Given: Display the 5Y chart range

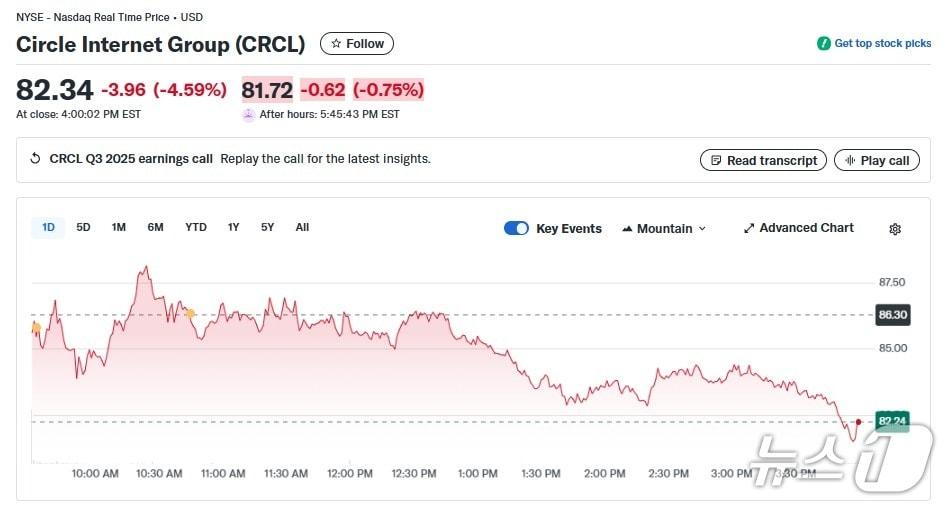Looking at the screenshot, I should pyautogui.click(x=267, y=227).
